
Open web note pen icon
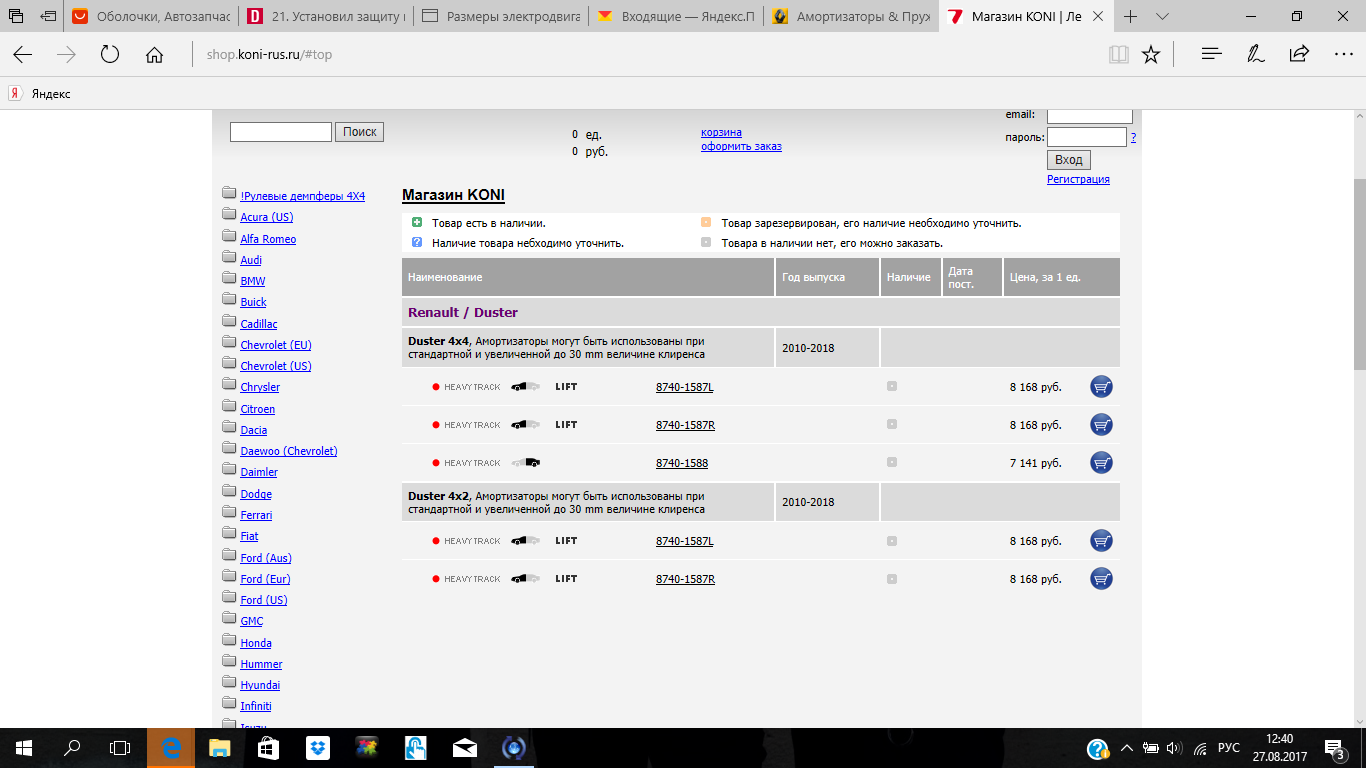point(1256,55)
